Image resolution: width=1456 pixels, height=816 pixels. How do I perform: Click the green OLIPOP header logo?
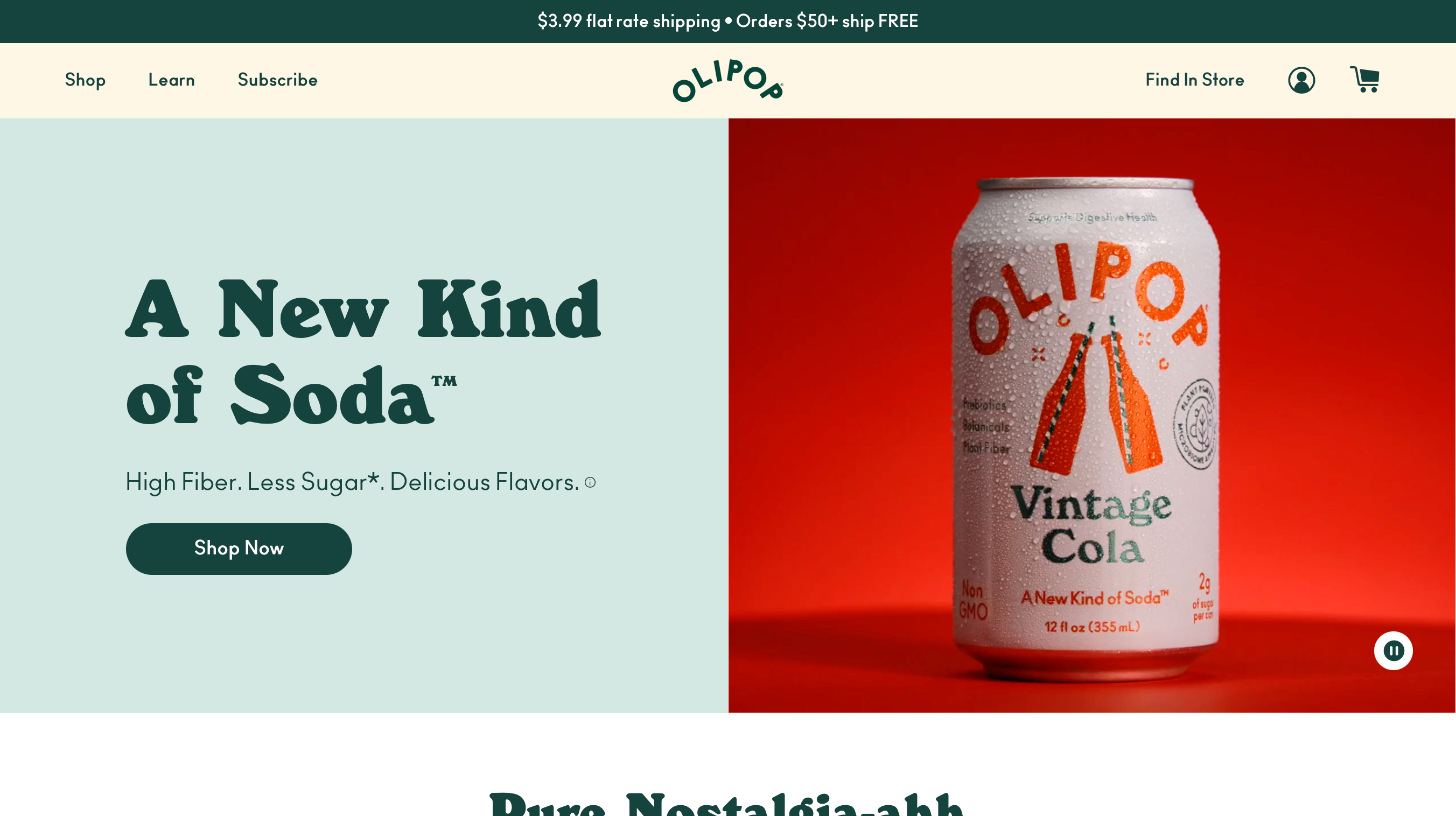[x=728, y=80]
